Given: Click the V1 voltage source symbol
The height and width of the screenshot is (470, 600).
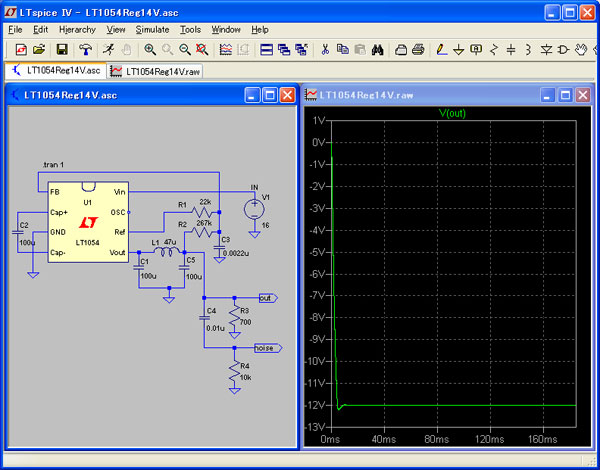Looking at the screenshot, I should pyautogui.click(x=254, y=209).
